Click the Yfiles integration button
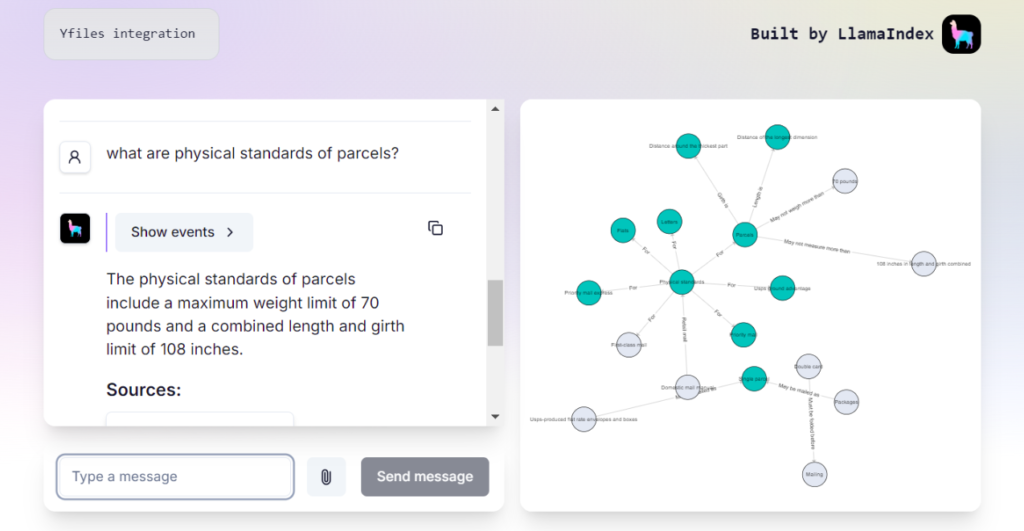The width and height of the screenshot is (1024, 531). [x=131, y=34]
